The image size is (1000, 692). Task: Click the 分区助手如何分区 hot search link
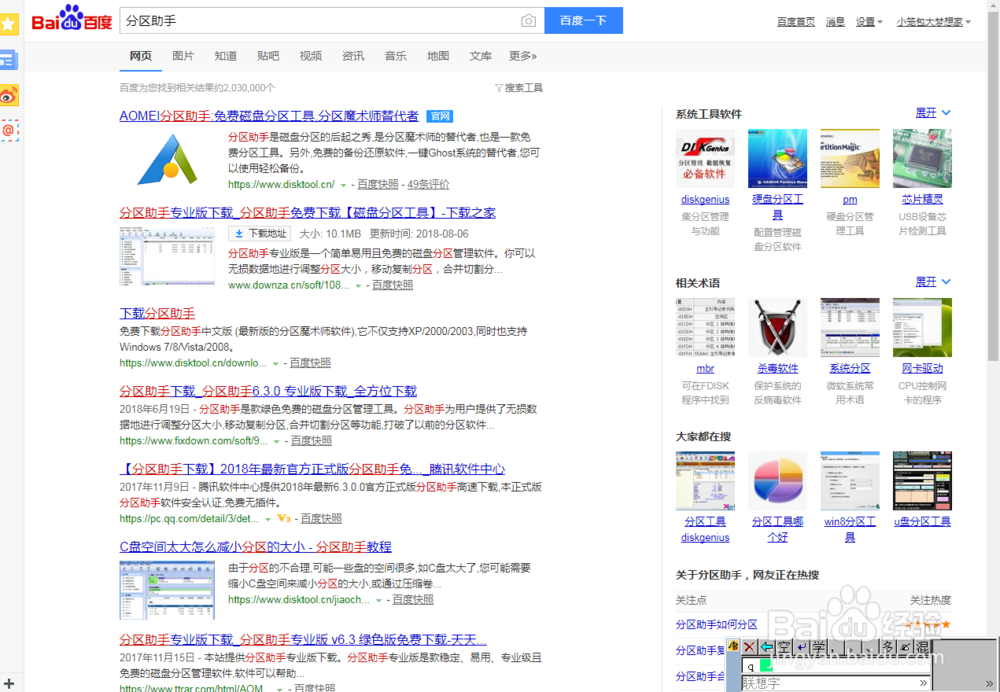pos(716,624)
